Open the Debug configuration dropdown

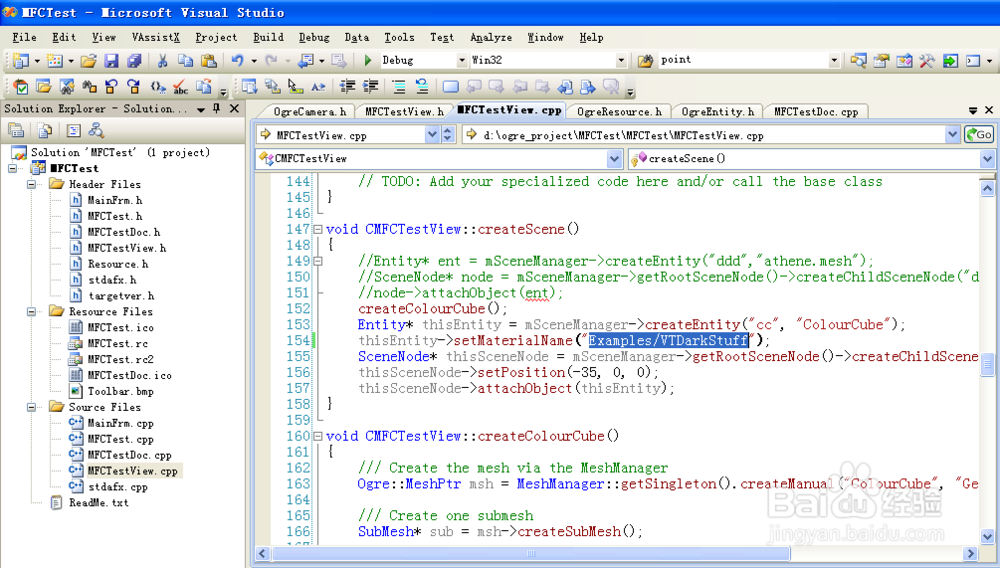(462, 61)
